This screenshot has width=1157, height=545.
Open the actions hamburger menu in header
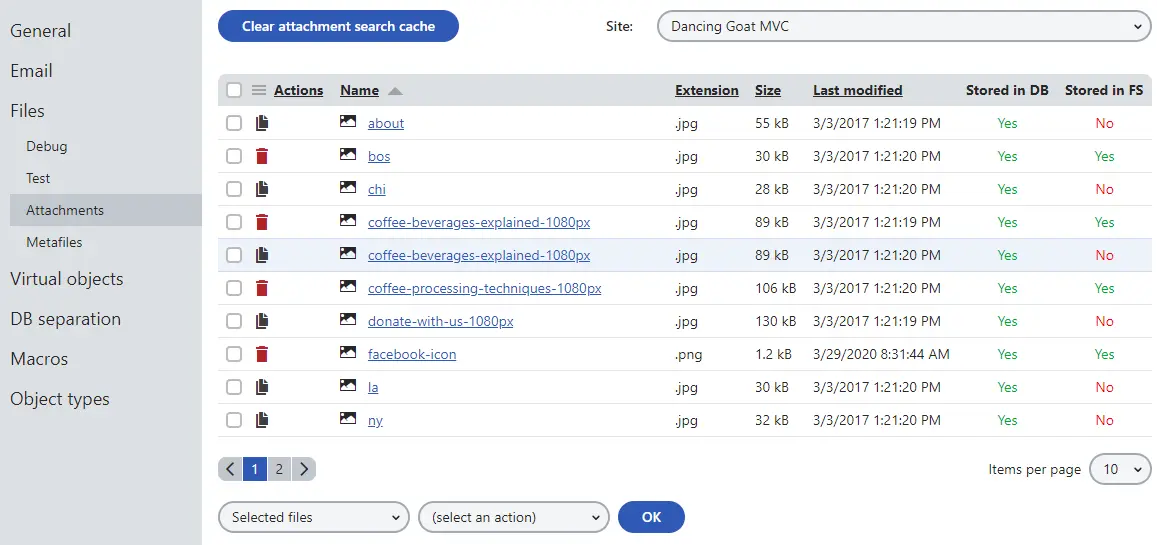click(x=258, y=90)
